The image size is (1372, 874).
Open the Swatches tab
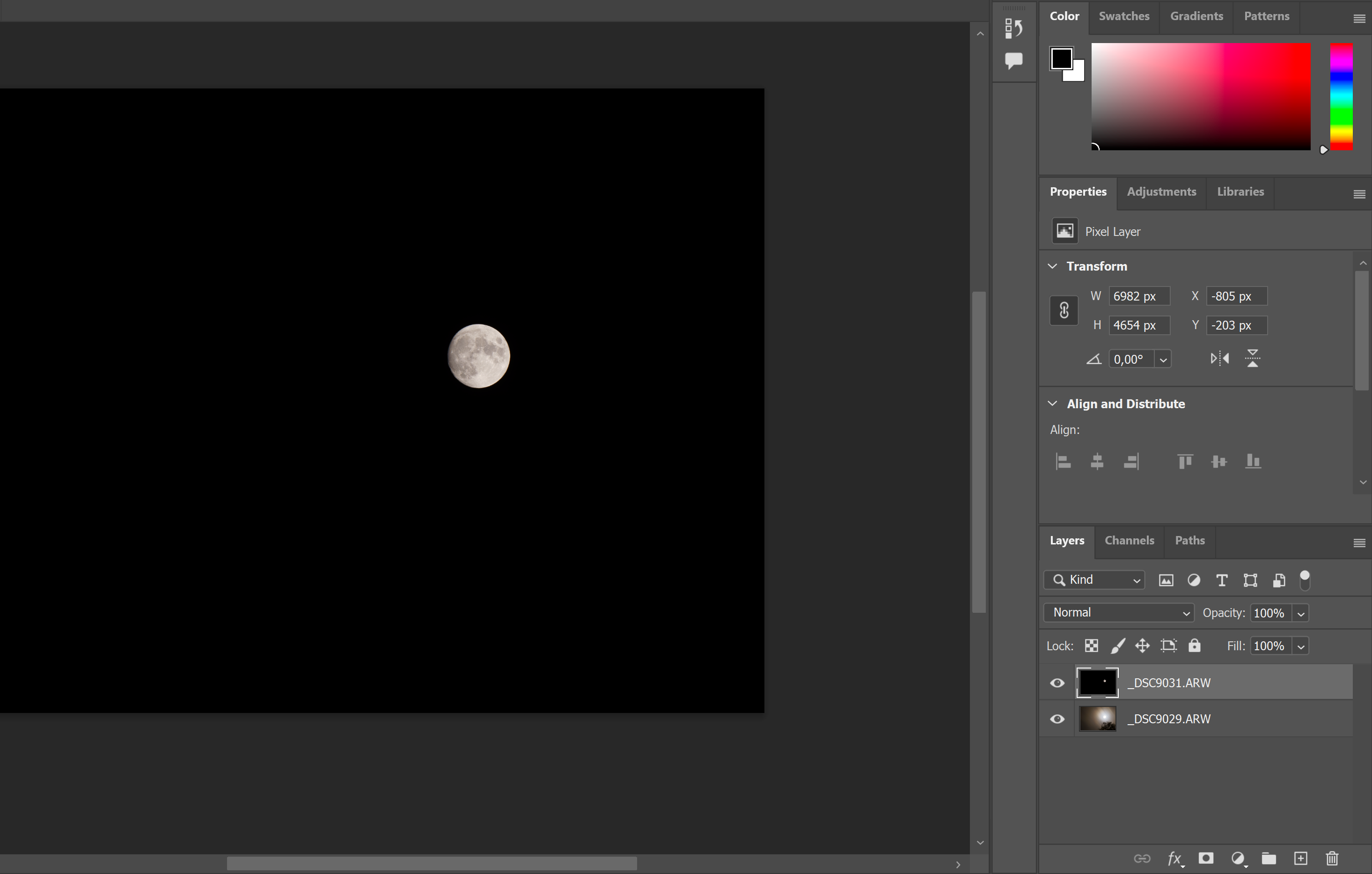tap(1123, 16)
